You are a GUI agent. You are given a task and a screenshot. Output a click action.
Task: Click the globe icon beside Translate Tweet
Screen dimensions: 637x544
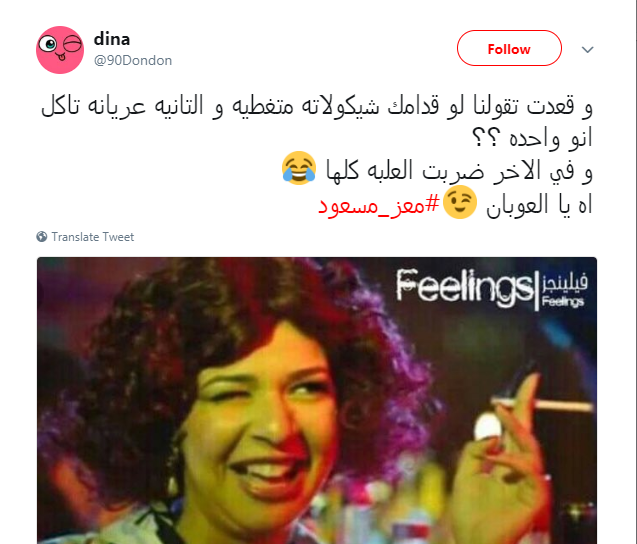(41, 236)
